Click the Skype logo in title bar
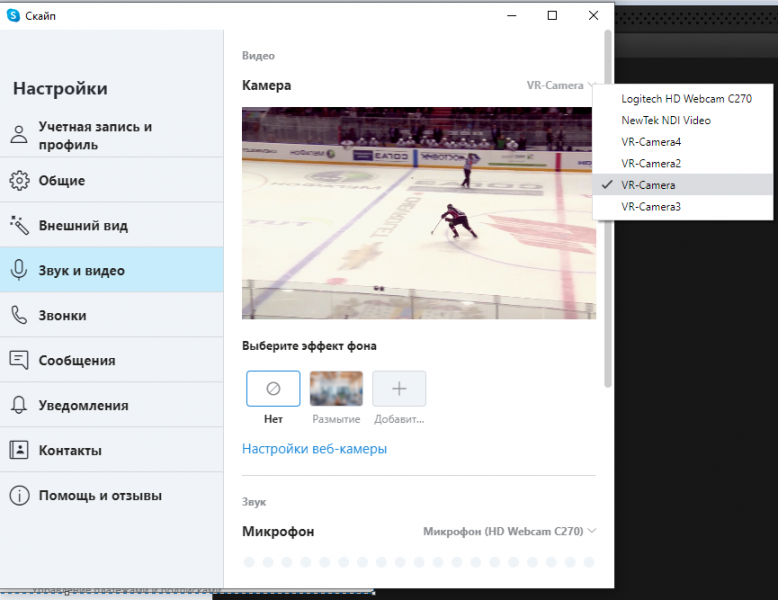This screenshot has width=778, height=600. pyautogui.click(x=13, y=15)
